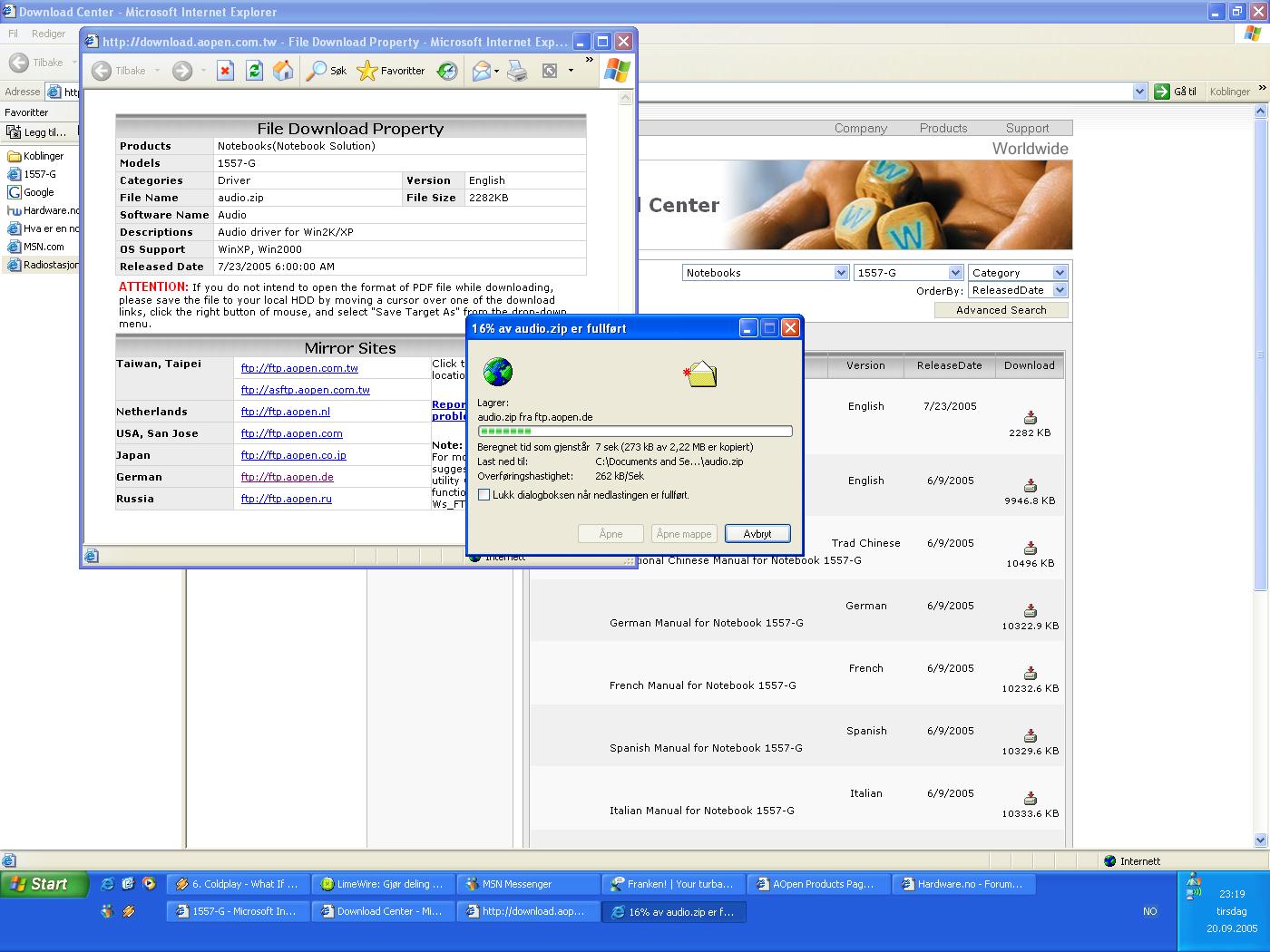Click Advanced Search button

1001,310
